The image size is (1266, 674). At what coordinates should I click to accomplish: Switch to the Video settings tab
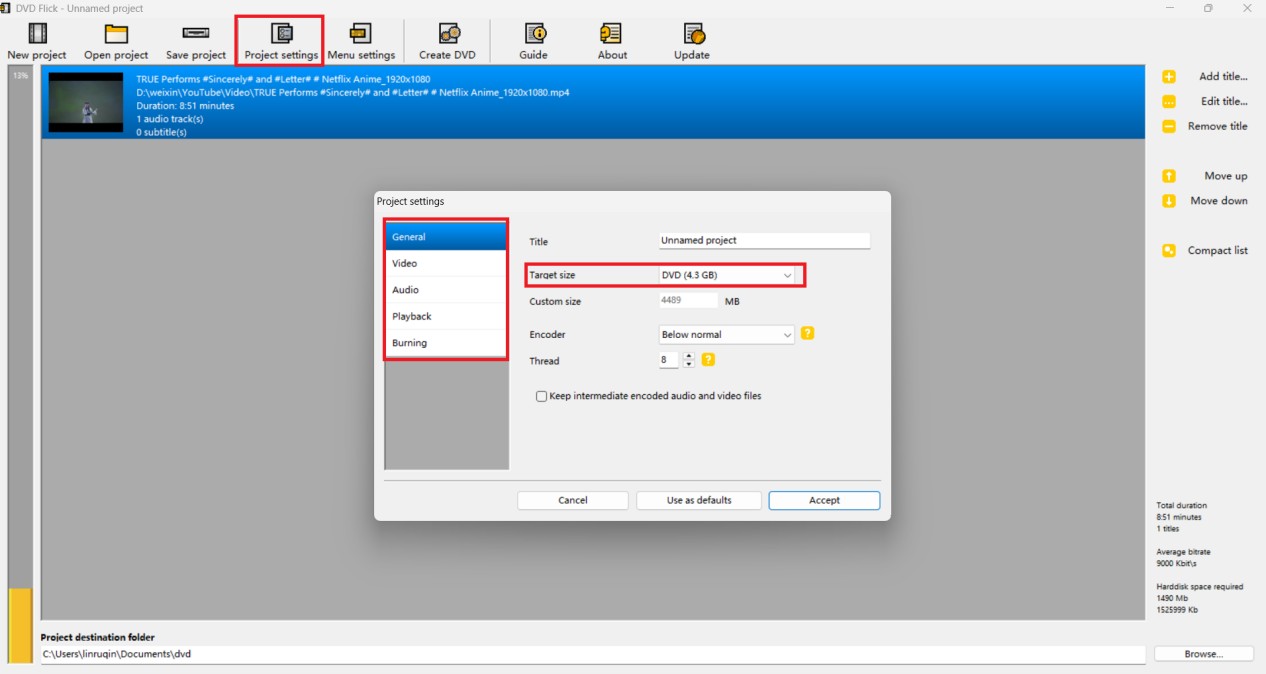click(x=446, y=263)
